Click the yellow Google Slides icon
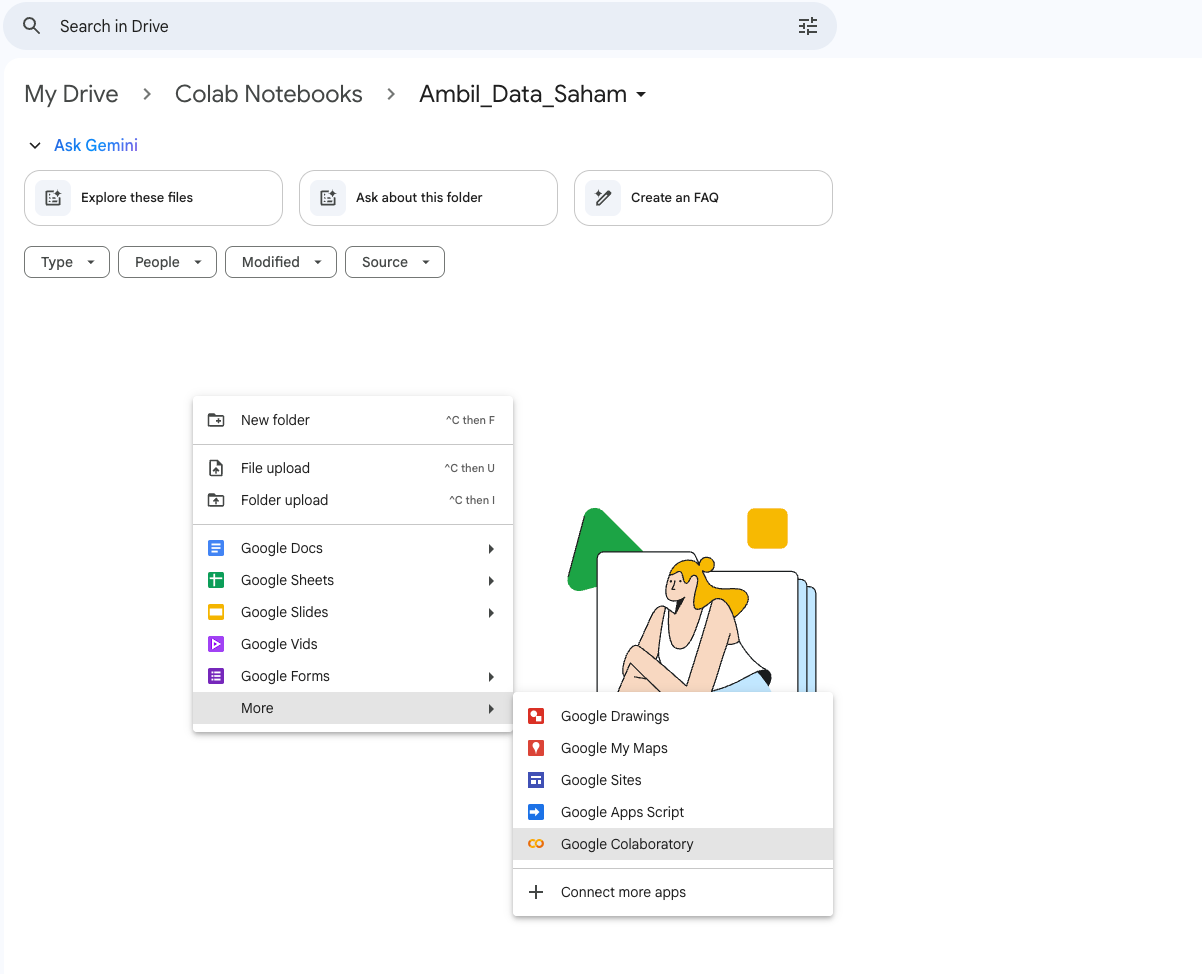This screenshot has height=974, width=1202. click(x=216, y=612)
